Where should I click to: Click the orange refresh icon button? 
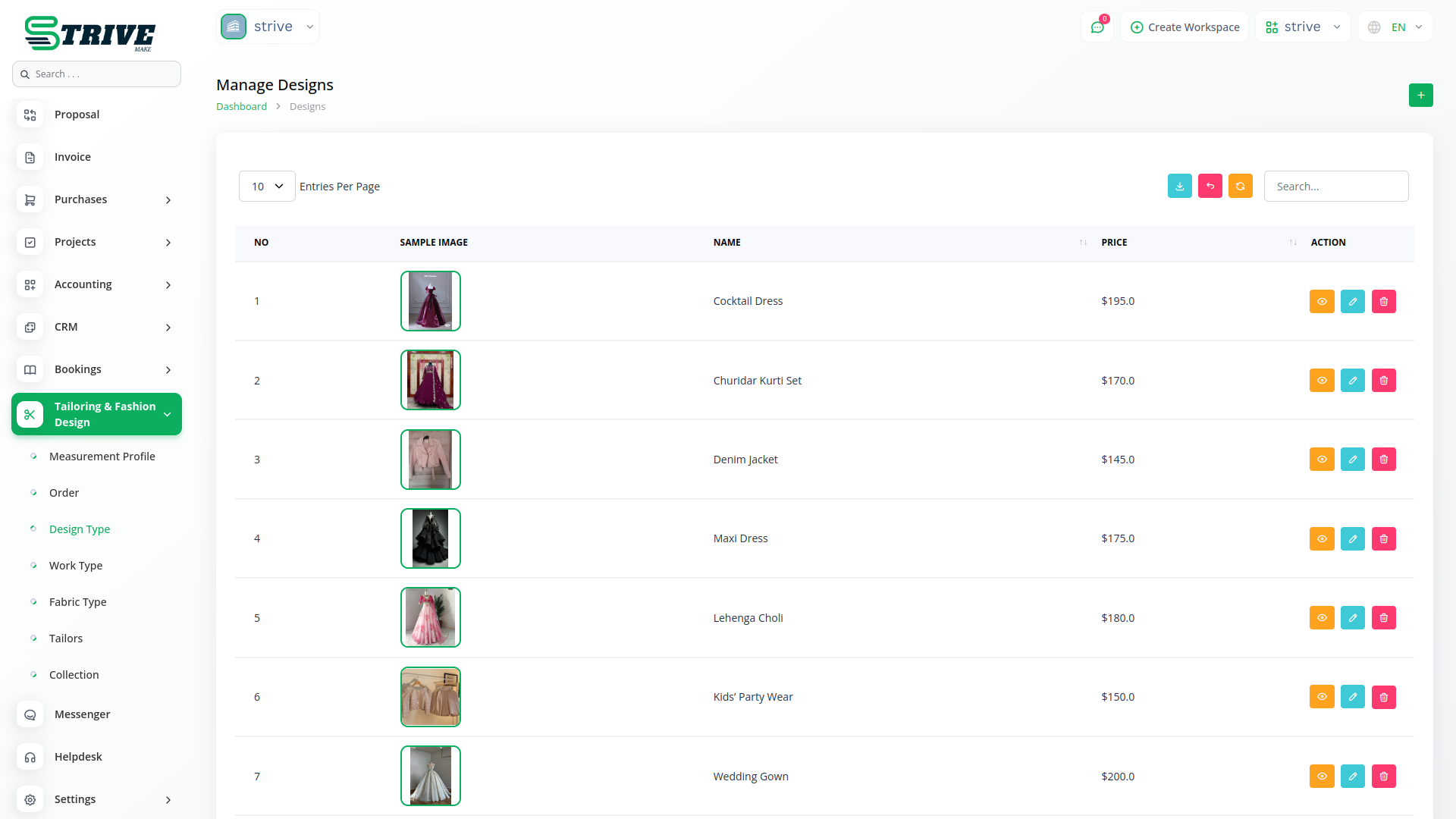point(1240,186)
